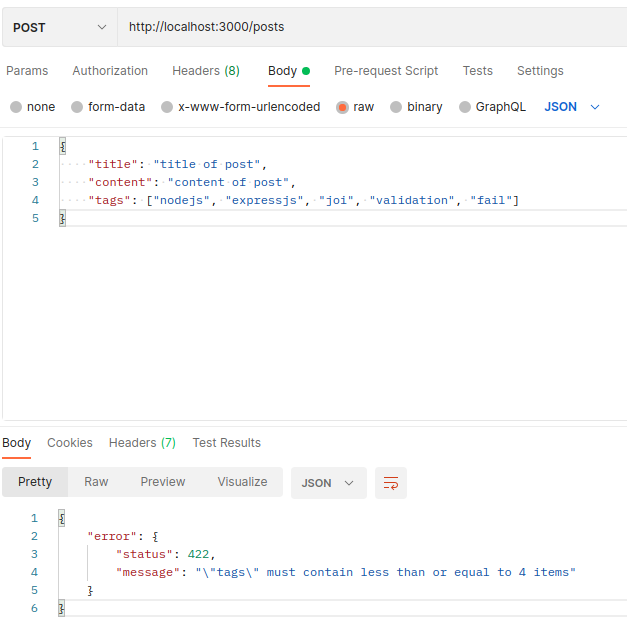This screenshot has height=638, width=627.
Task: Choose the binary body option
Action: [397, 107]
